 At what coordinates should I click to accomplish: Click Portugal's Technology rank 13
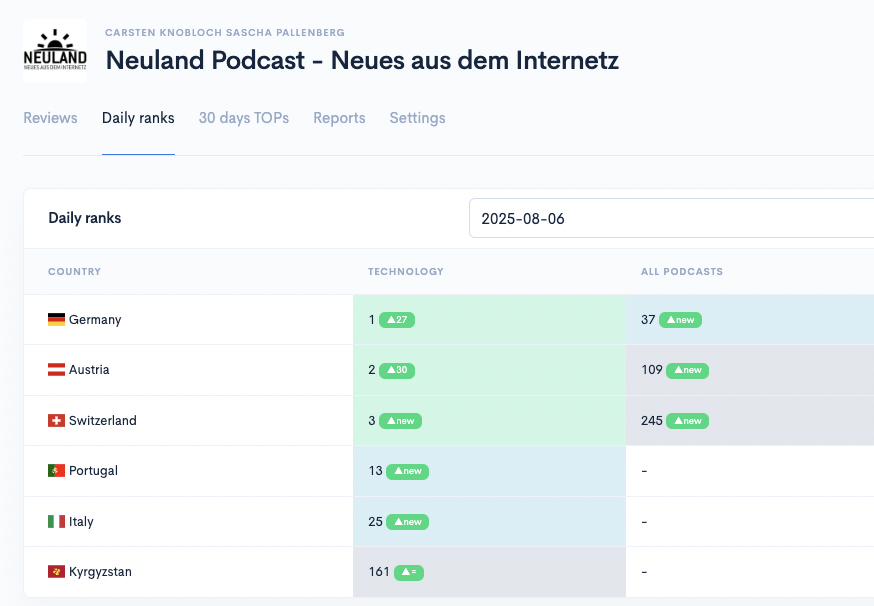tap(376, 471)
